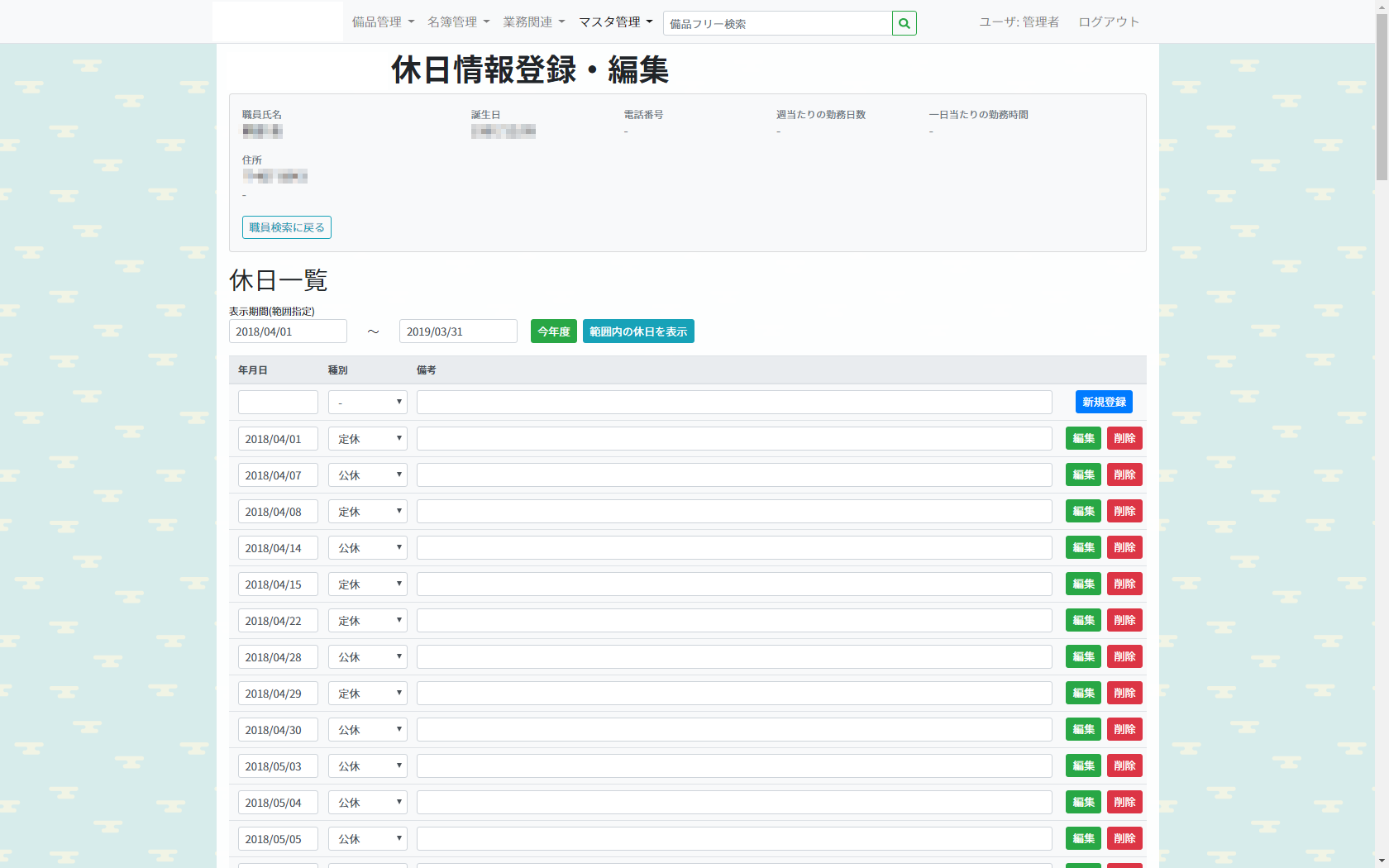Open the 種別 dropdown for 2018/05/04
The image size is (1389, 868).
(x=368, y=802)
